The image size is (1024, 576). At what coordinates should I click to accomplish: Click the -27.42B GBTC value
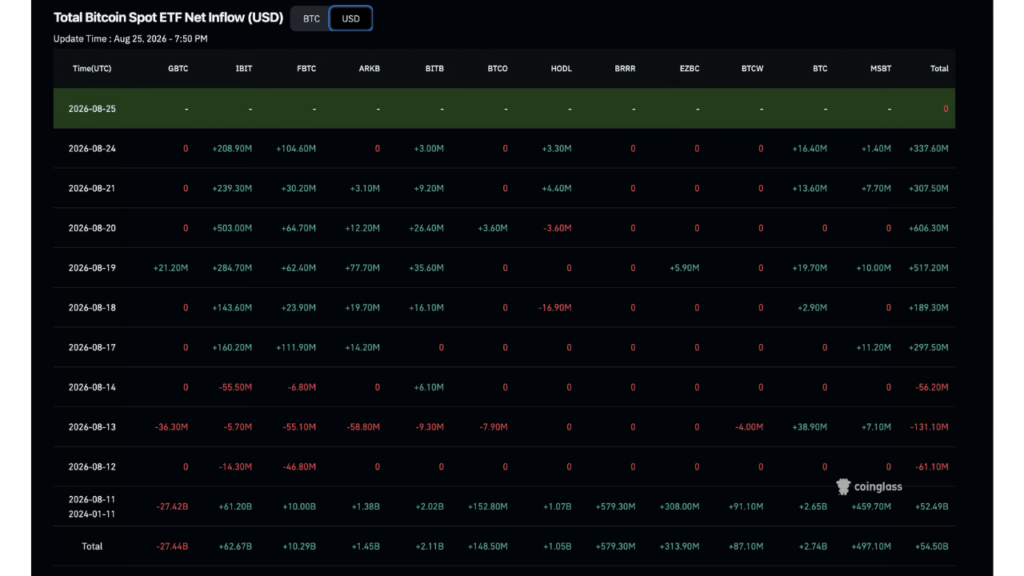(x=172, y=507)
